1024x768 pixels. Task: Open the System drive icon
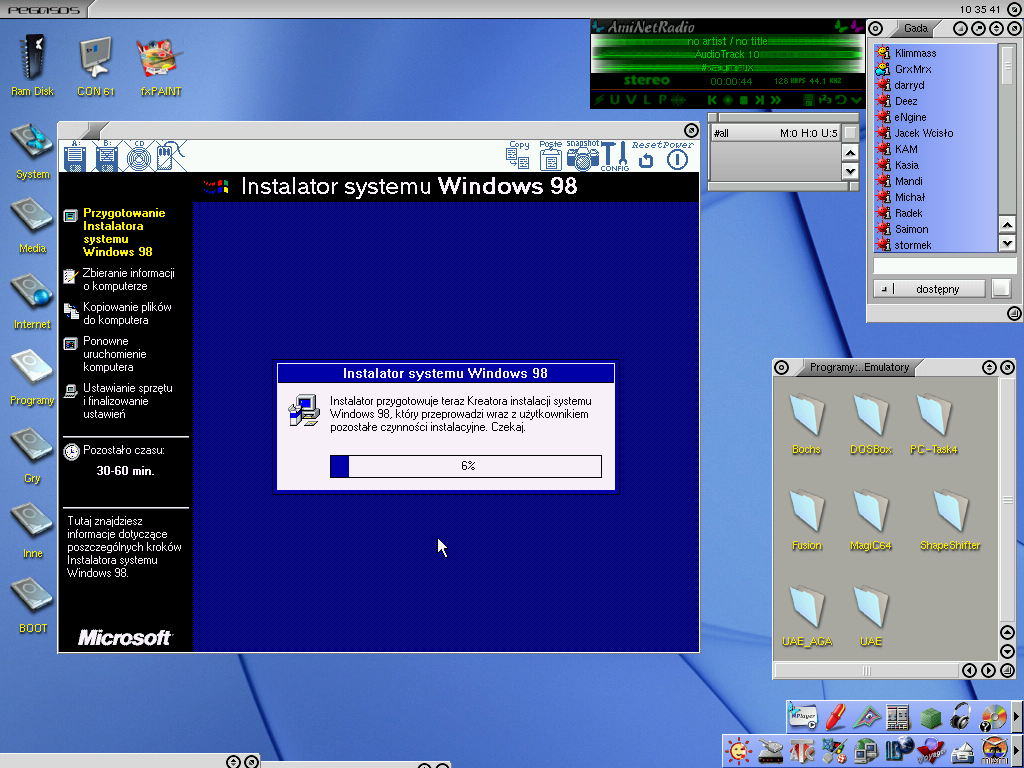32,150
